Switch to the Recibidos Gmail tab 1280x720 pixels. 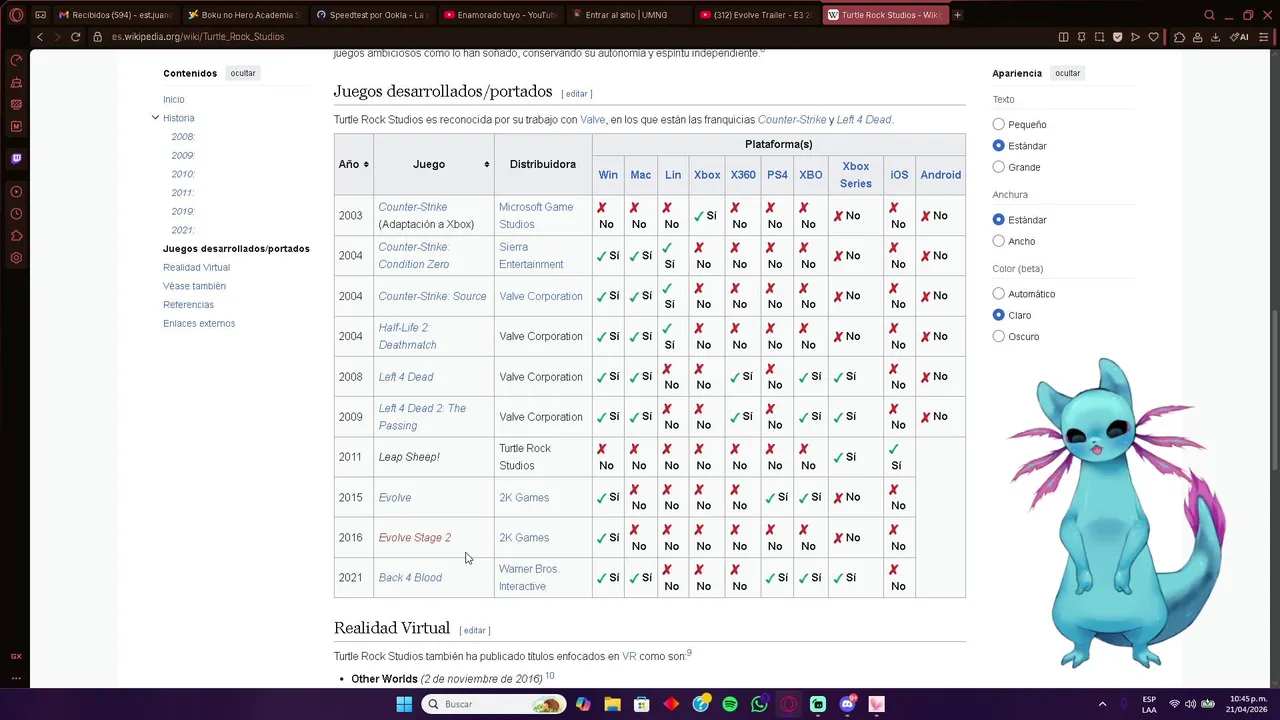pos(115,15)
